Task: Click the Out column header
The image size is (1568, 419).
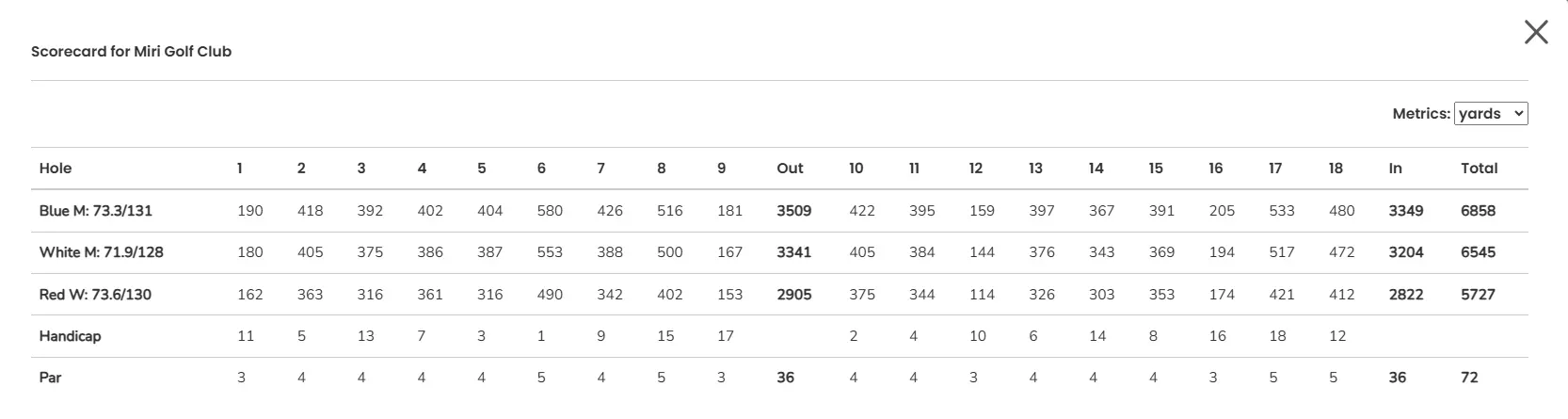Action: (x=790, y=169)
